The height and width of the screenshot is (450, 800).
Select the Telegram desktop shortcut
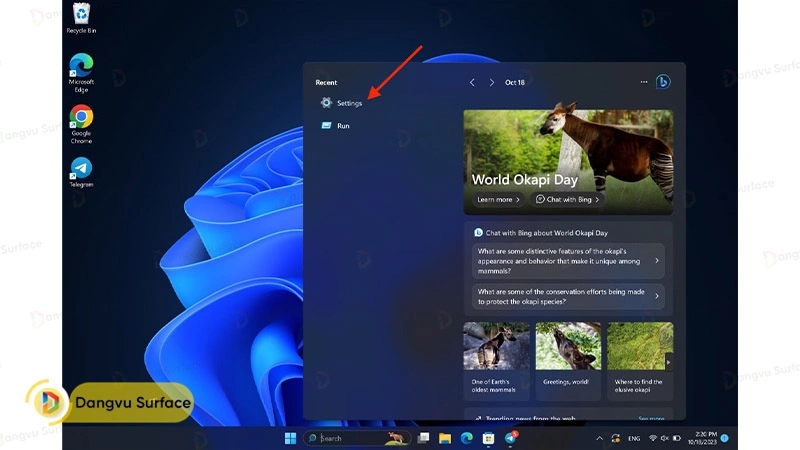(81, 172)
